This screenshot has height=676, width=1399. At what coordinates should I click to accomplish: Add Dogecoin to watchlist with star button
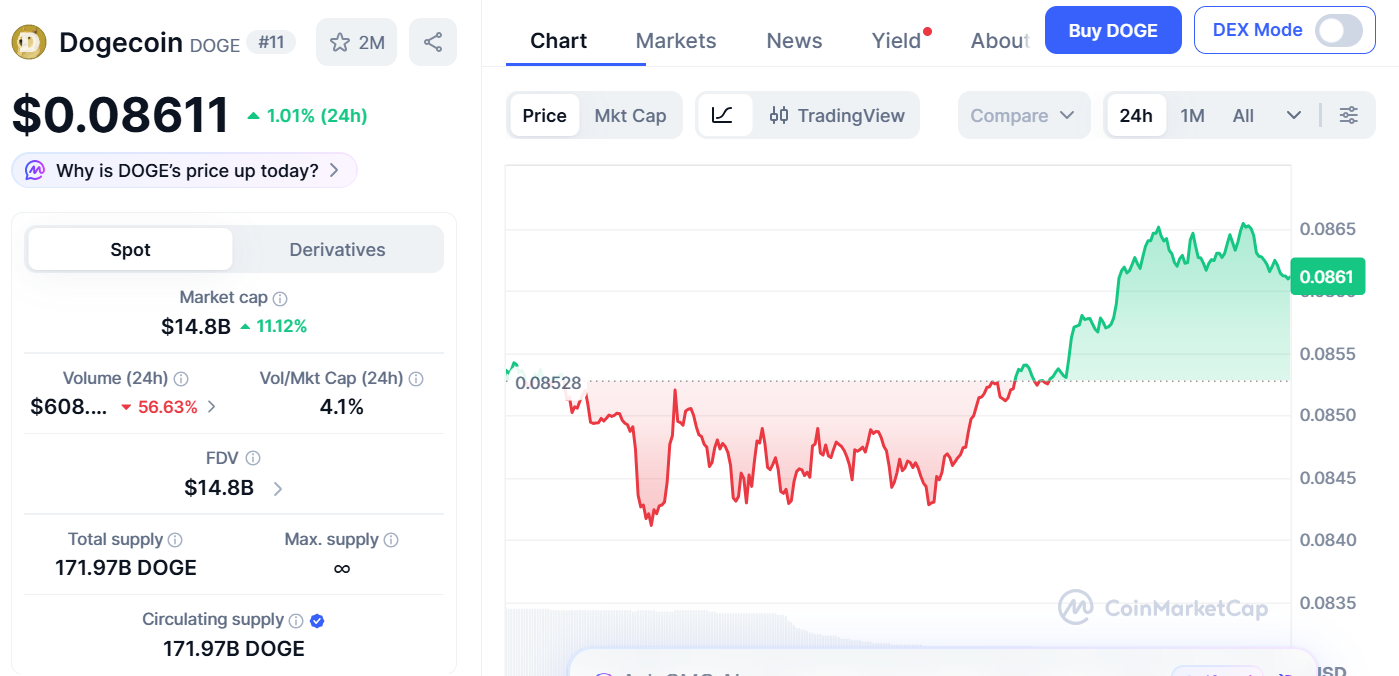(x=357, y=42)
